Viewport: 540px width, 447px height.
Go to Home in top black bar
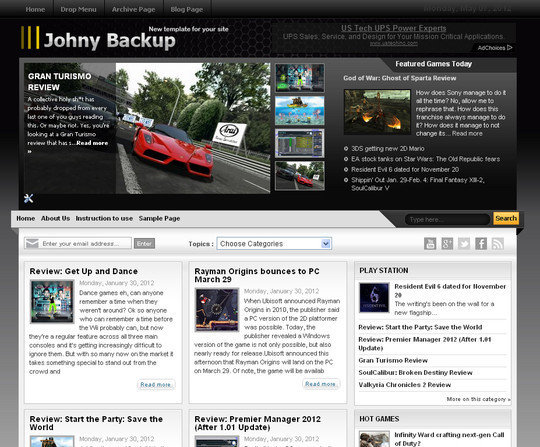pyautogui.click(x=35, y=9)
